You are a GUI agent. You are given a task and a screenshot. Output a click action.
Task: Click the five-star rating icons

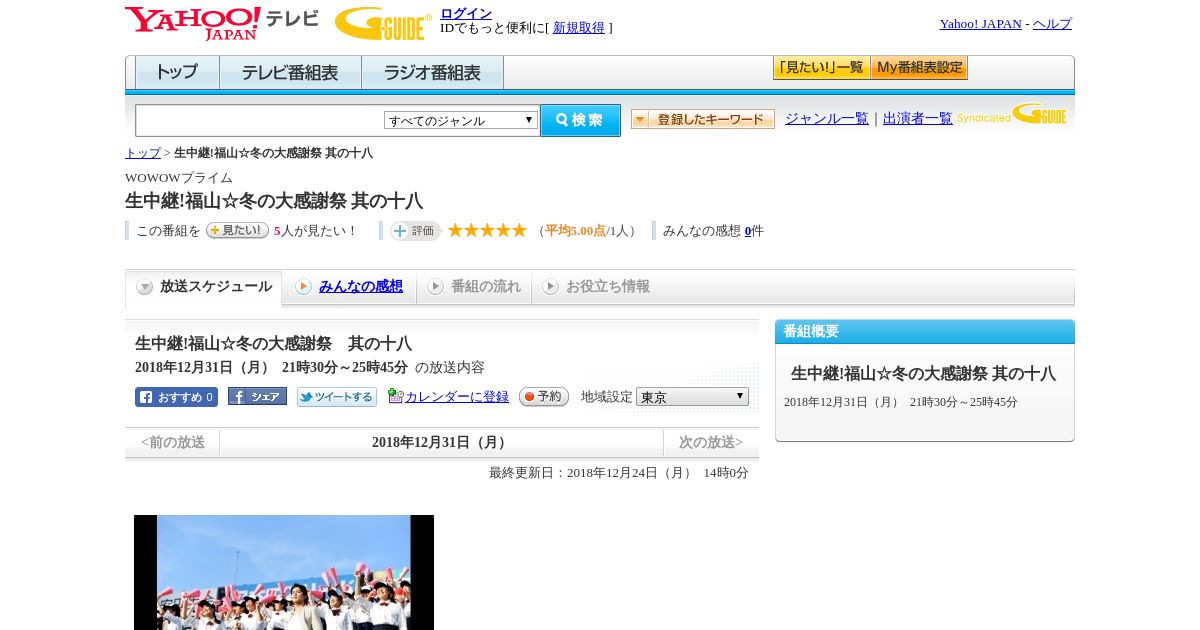487,230
